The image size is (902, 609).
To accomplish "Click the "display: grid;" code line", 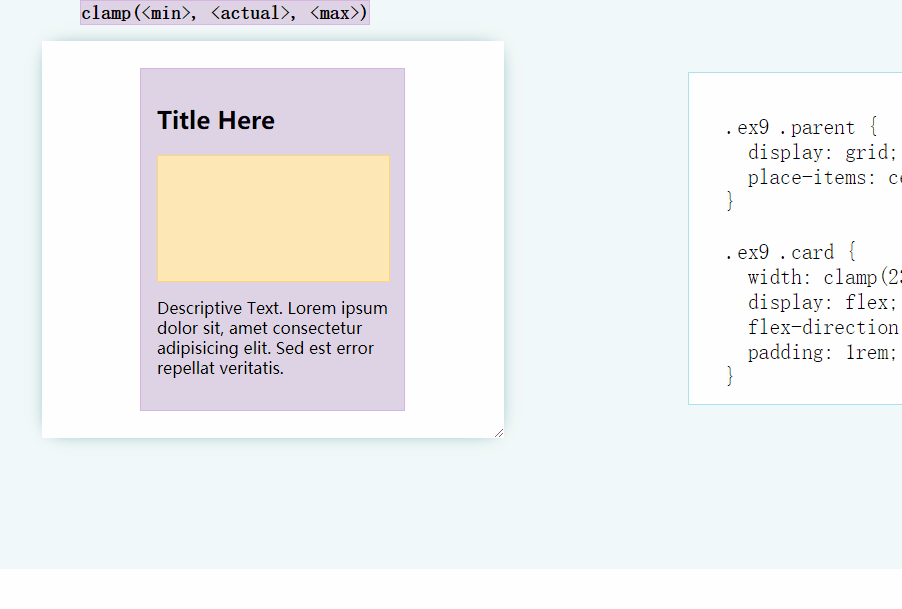I will 822,153.
